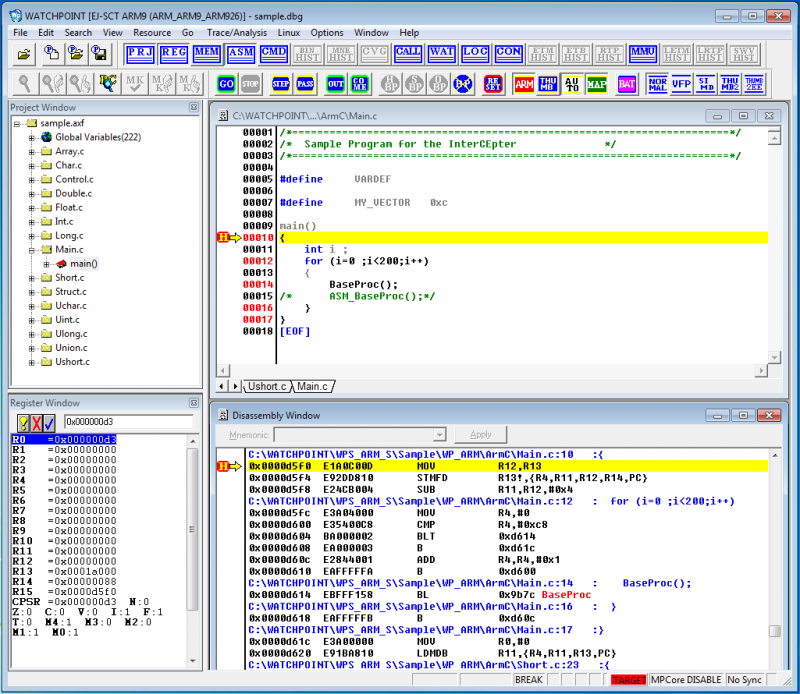Select the R0 register row

tap(64, 440)
